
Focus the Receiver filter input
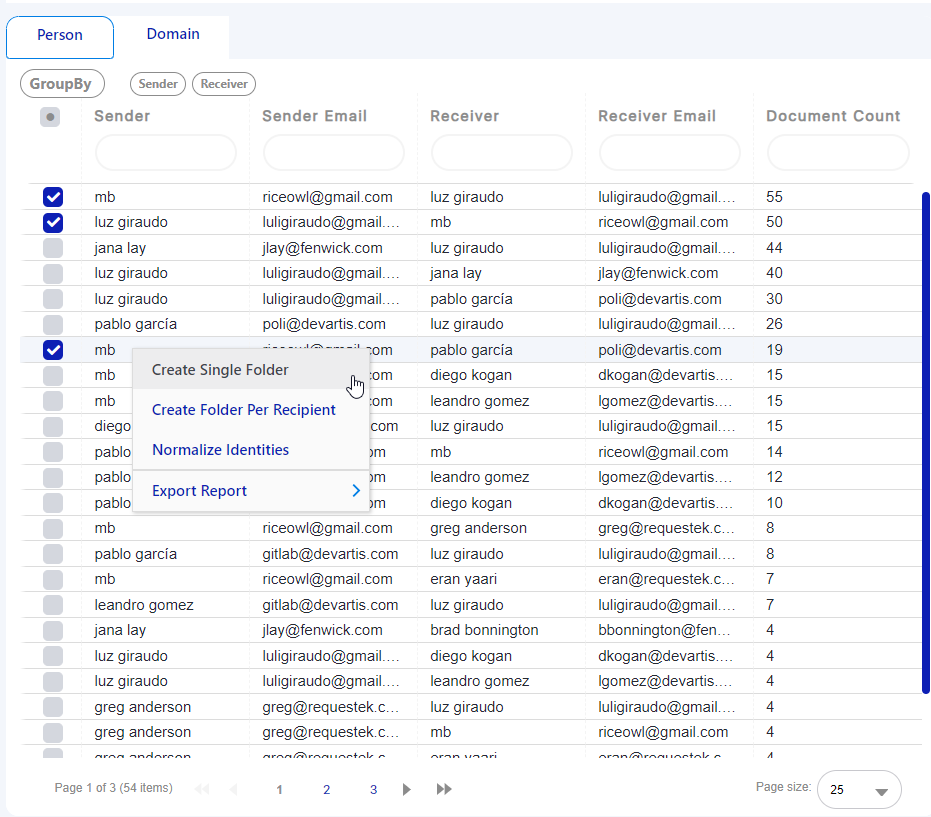502,153
